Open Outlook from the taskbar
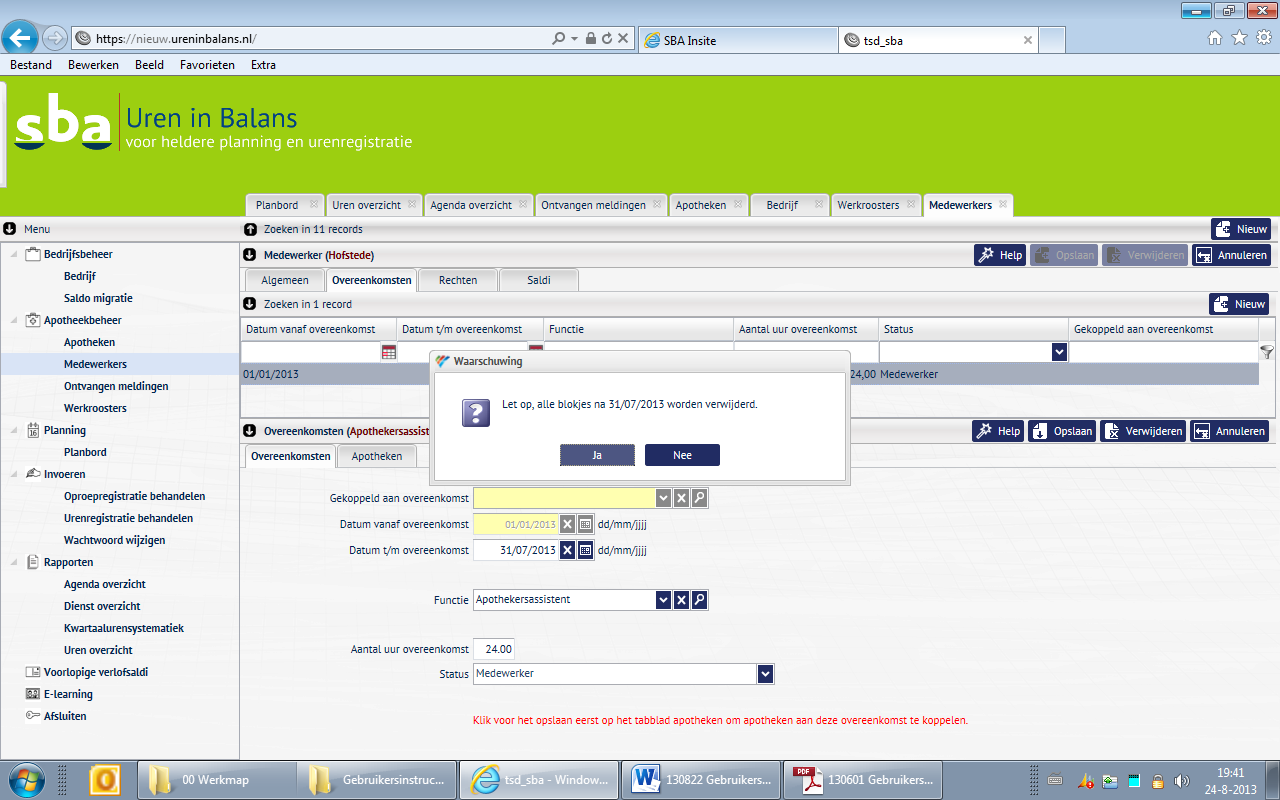 [x=105, y=779]
